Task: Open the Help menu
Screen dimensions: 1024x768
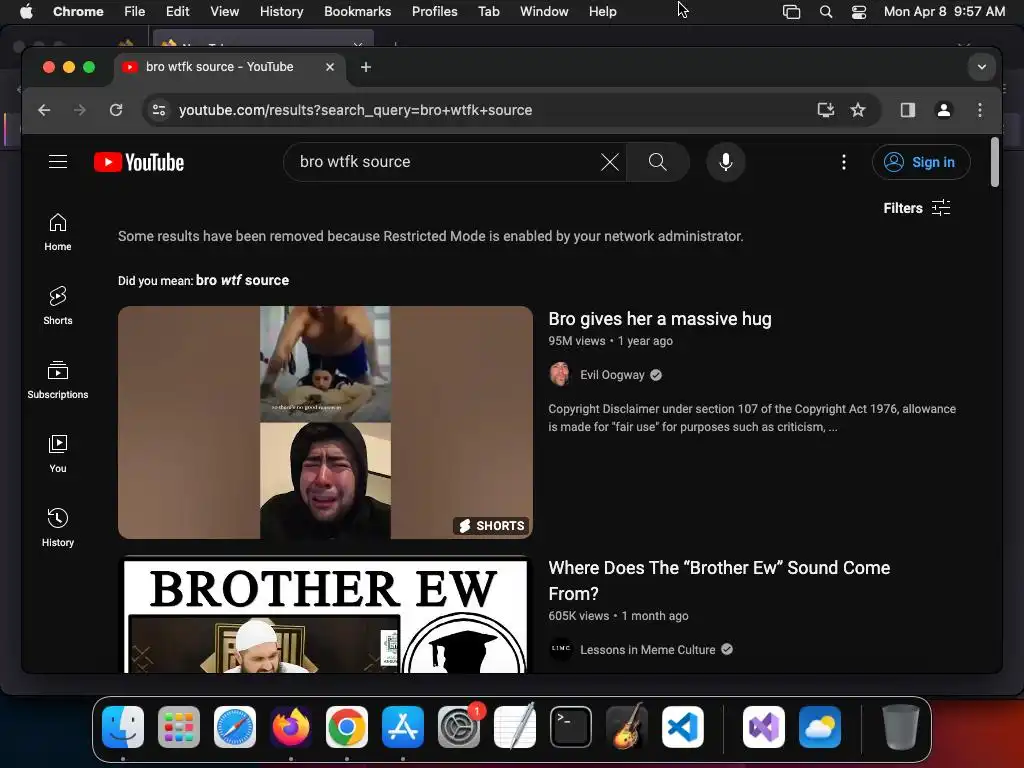Action: (602, 11)
